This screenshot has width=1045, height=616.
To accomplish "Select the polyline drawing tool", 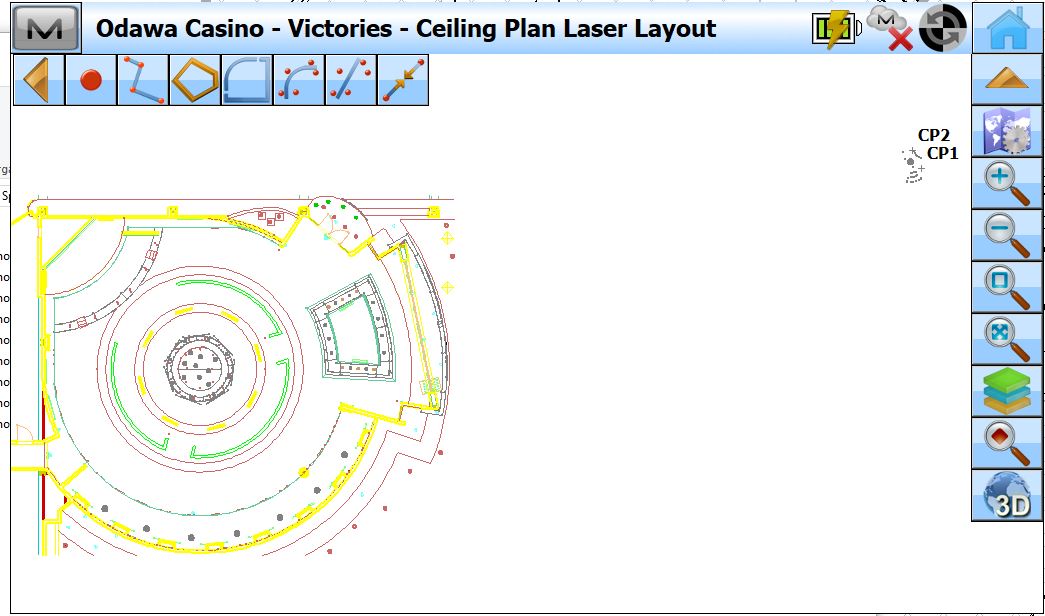I will pyautogui.click(x=143, y=78).
